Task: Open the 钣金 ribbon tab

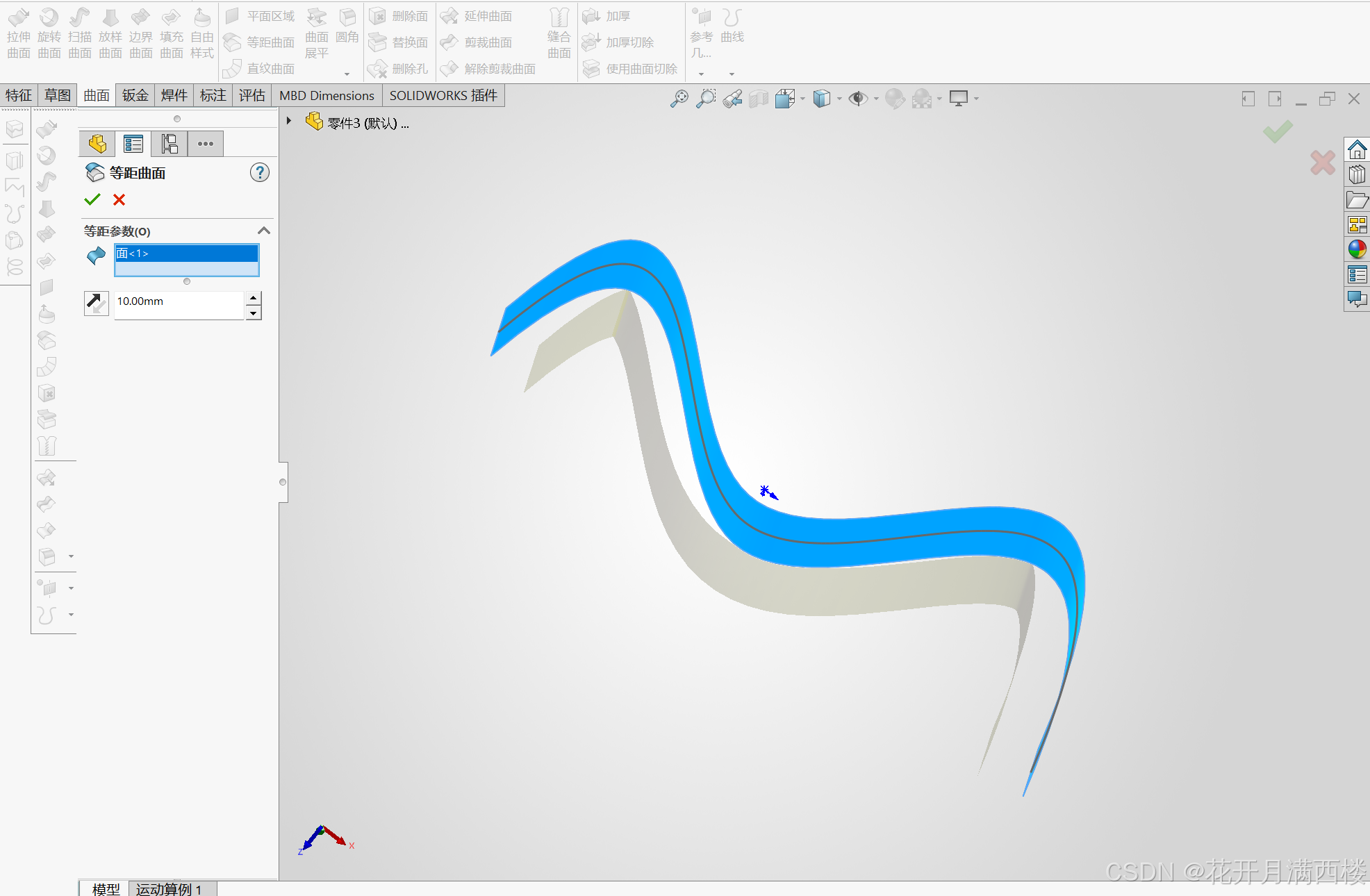Action: point(135,95)
